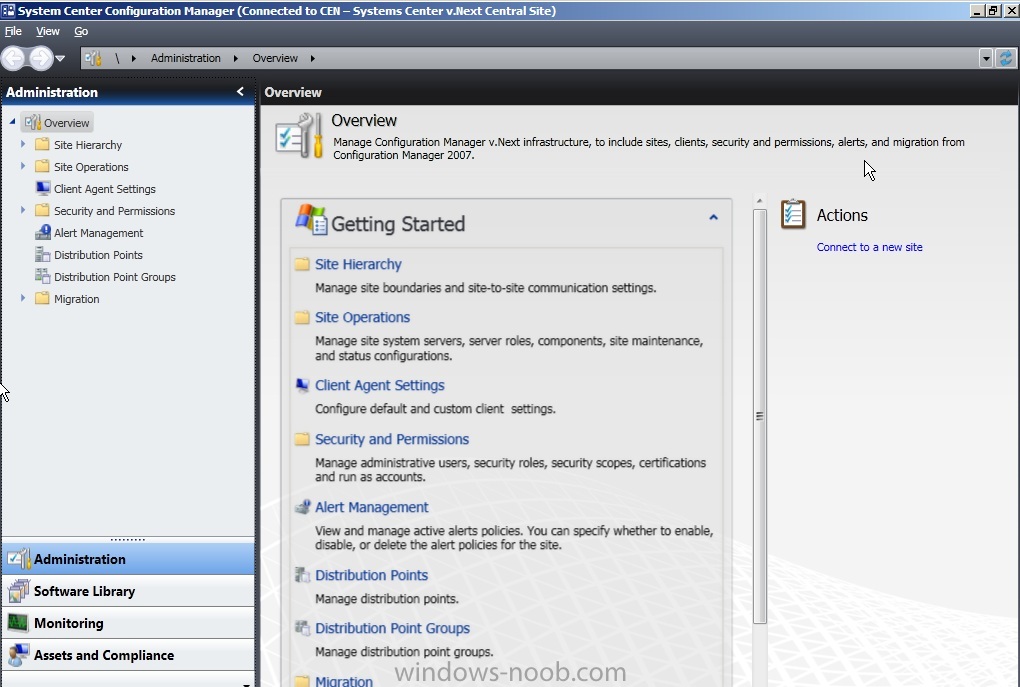
Task: Click the Administration workspace icon
Action: [x=19, y=559]
